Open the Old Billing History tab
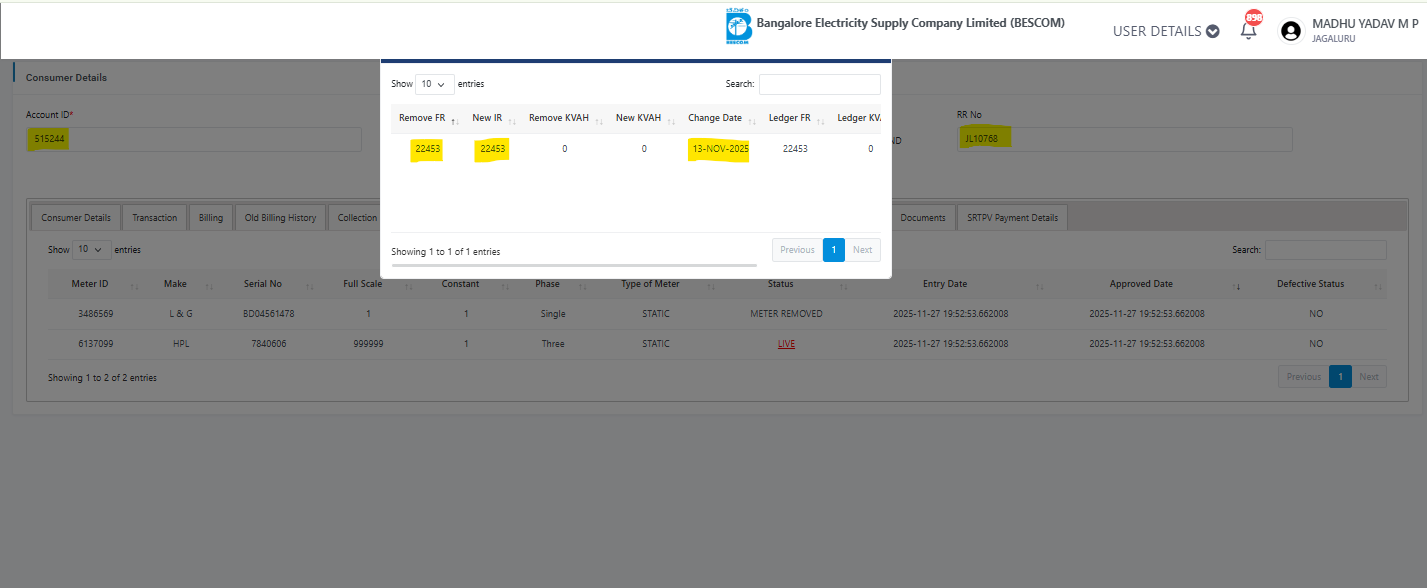 [x=280, y=217]
